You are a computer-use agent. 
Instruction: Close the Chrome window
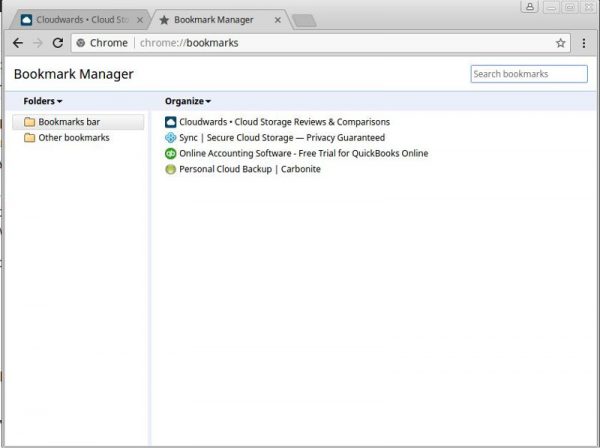pyautogui.click(x=589, y=7)
